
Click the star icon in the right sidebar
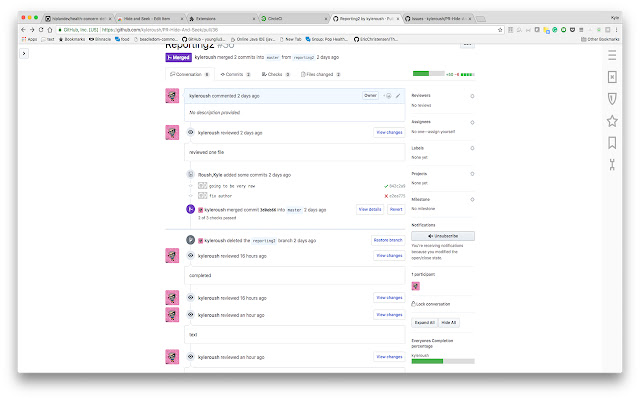[612, 121]
